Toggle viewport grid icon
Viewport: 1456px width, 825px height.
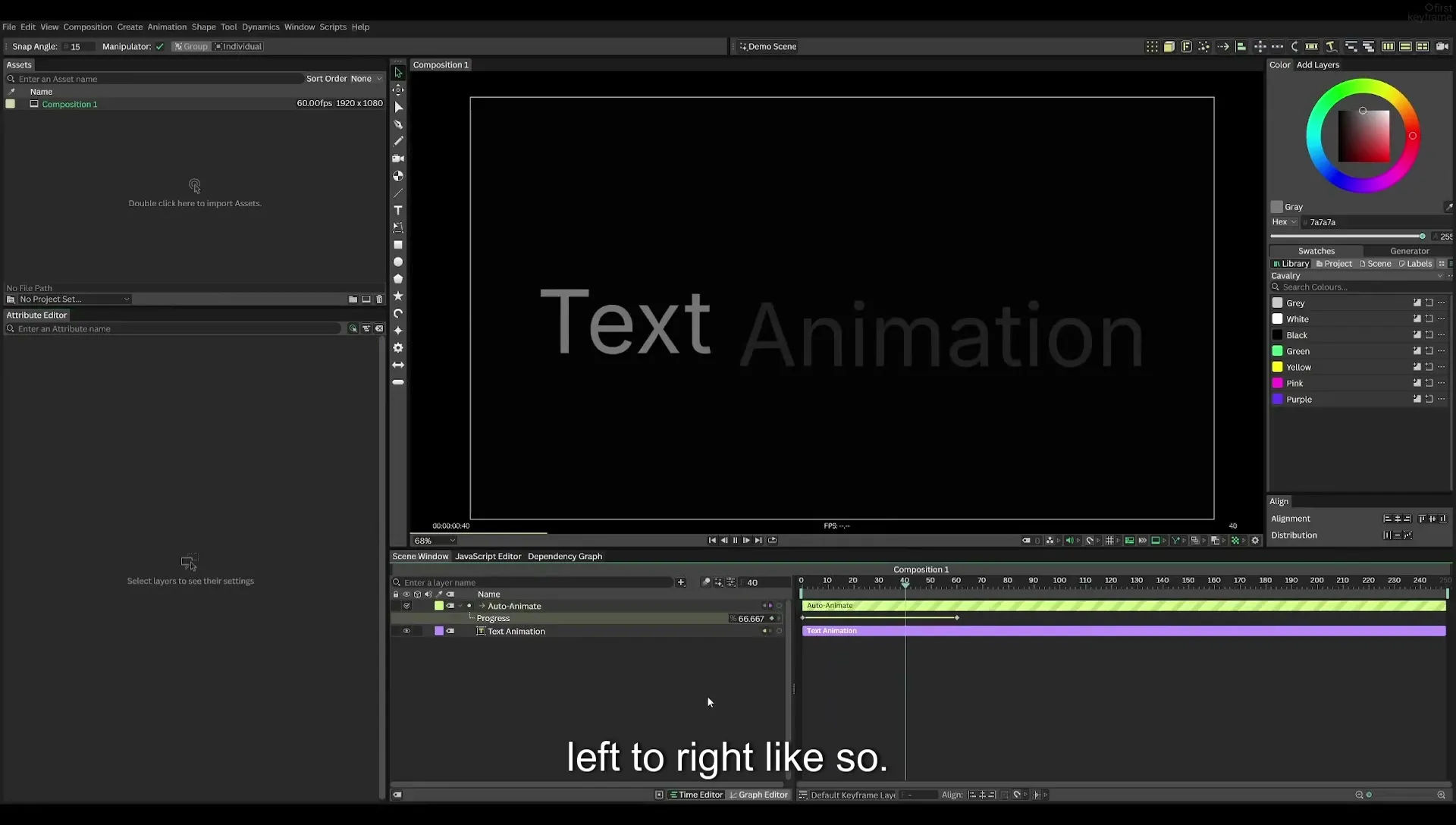[1109, 541]
